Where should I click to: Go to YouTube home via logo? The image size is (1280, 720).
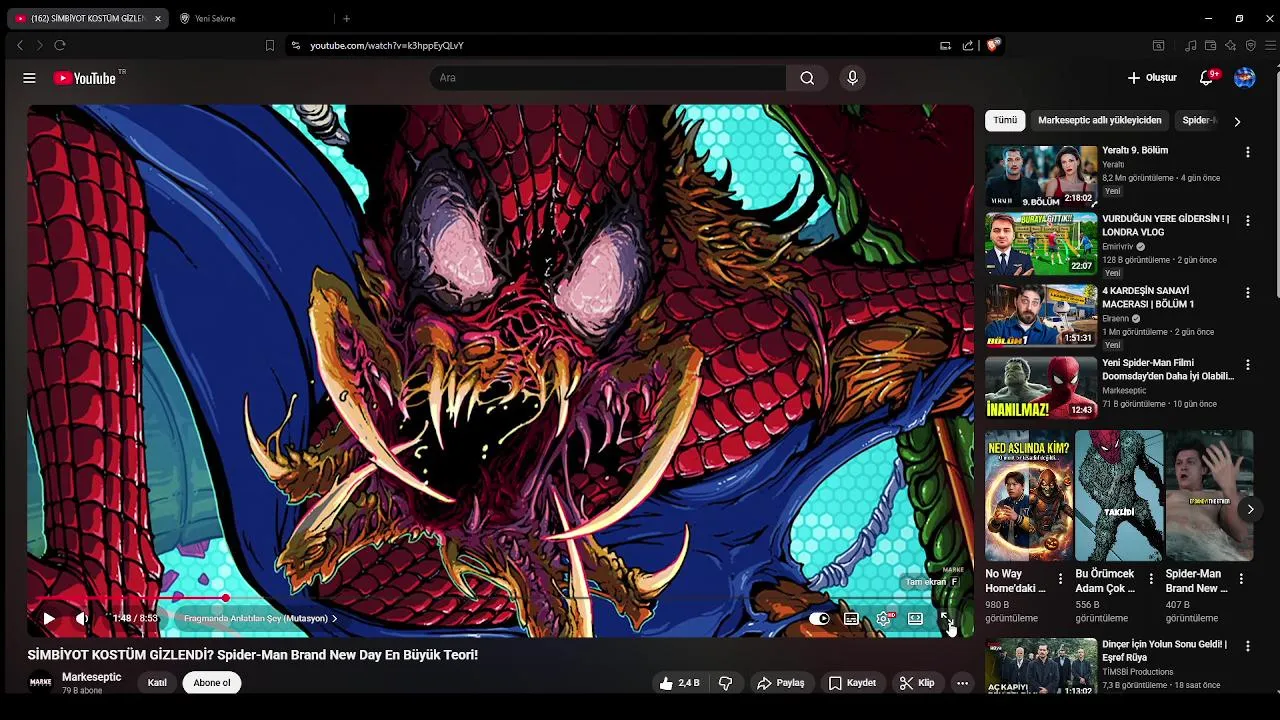(x=86, y=78)
